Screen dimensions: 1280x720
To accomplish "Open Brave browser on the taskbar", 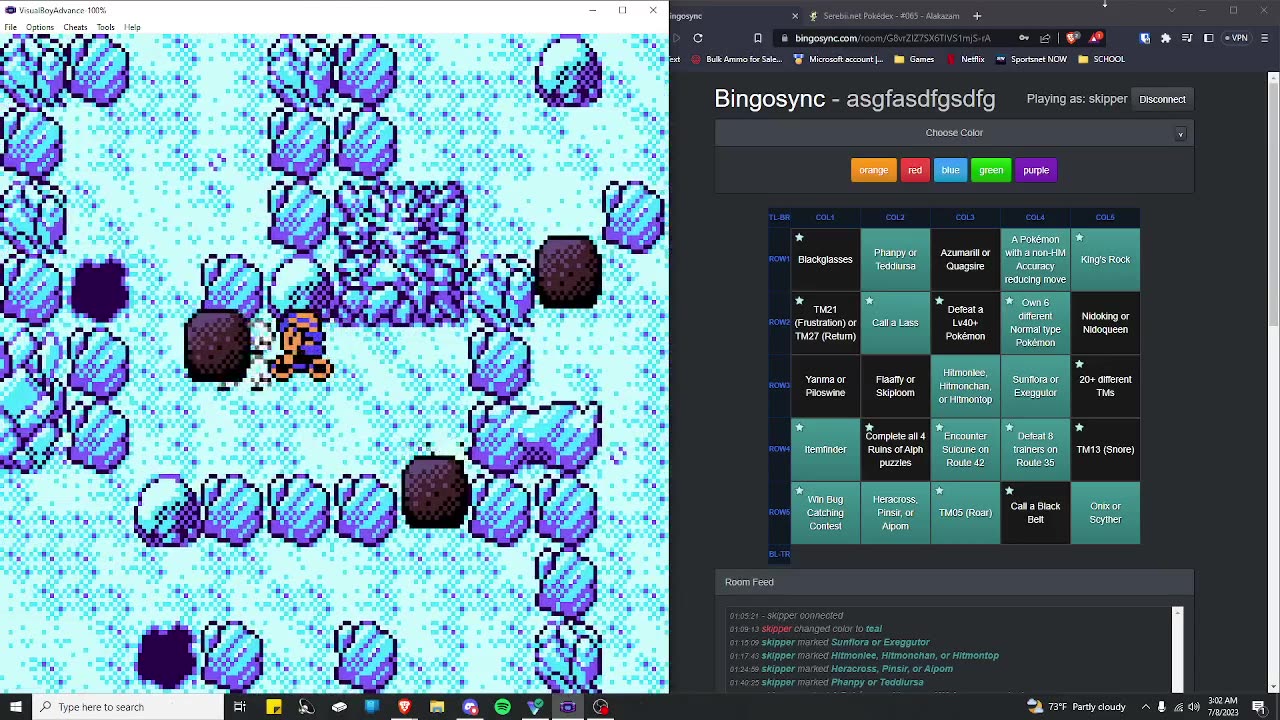I will 404,707.
